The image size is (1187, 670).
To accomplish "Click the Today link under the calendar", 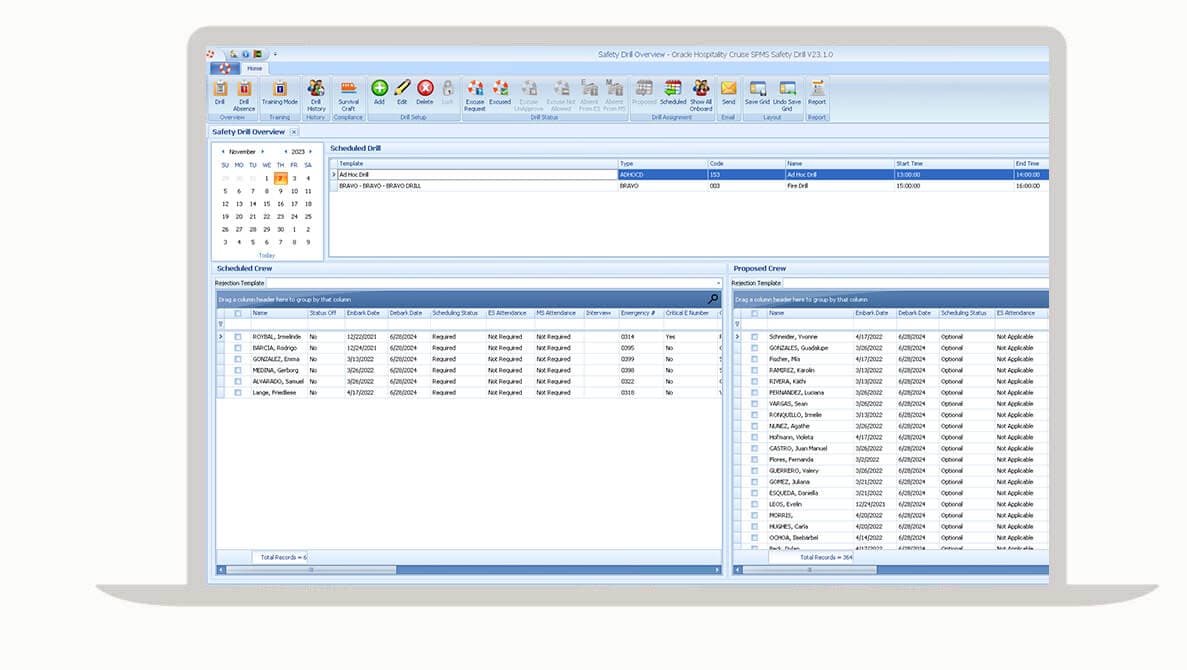I will tap(266, 255).
